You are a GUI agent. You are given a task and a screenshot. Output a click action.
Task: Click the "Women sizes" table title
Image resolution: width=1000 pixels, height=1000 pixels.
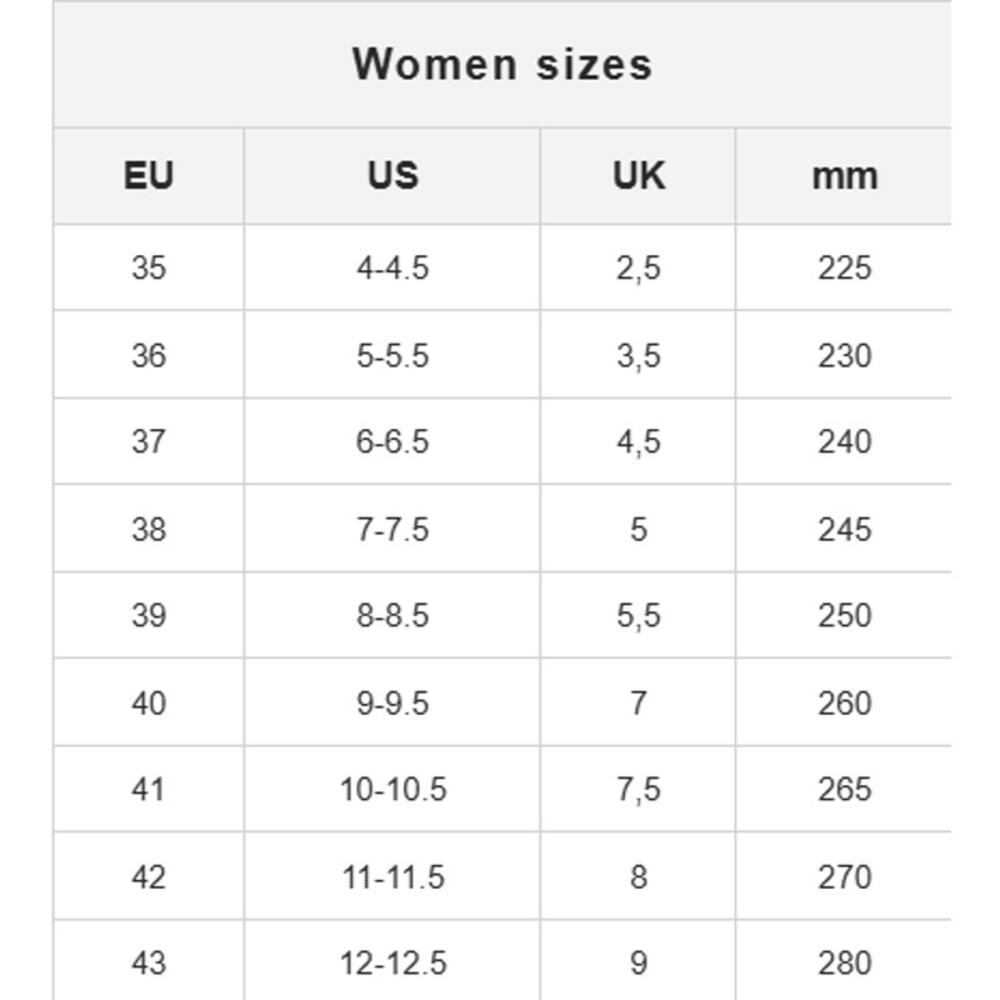(x=502, y=65)
